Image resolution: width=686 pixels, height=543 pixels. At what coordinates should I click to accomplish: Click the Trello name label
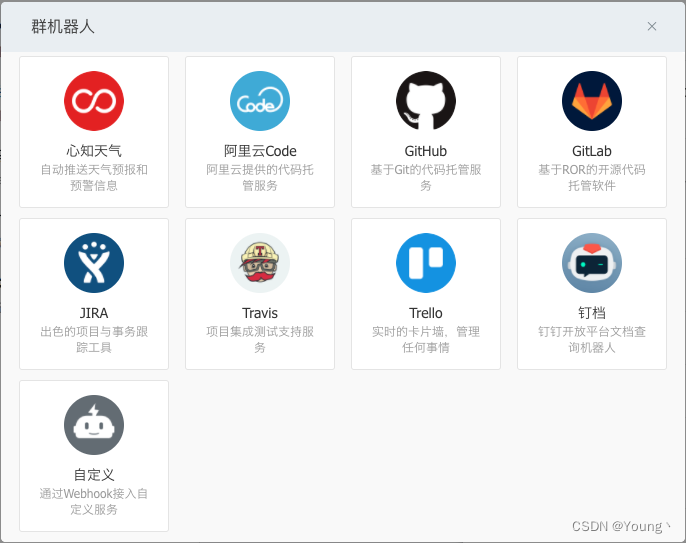[426, 313]
